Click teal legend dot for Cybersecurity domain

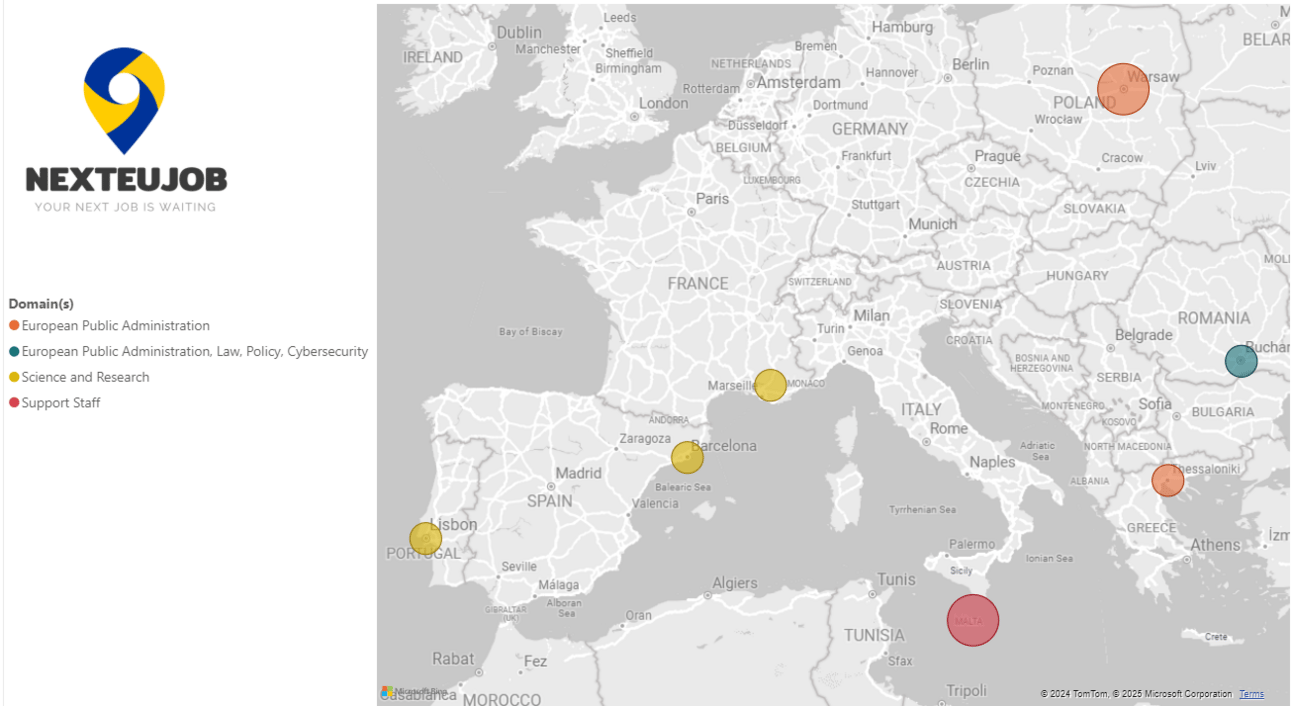[x=14, y=352]
